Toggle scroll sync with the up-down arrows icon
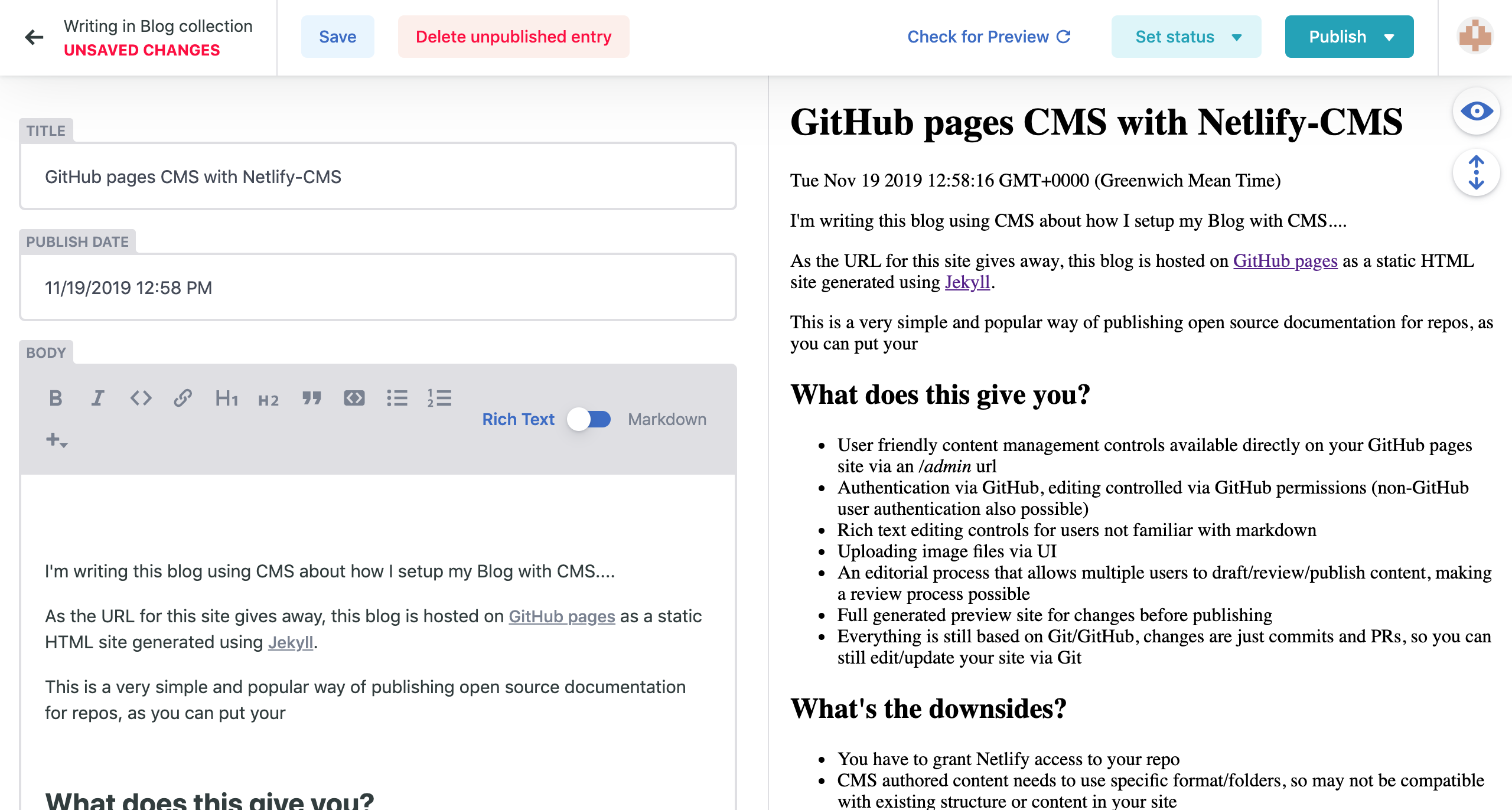Screen dimensions: 1512x810 (x=1477, y=172)
